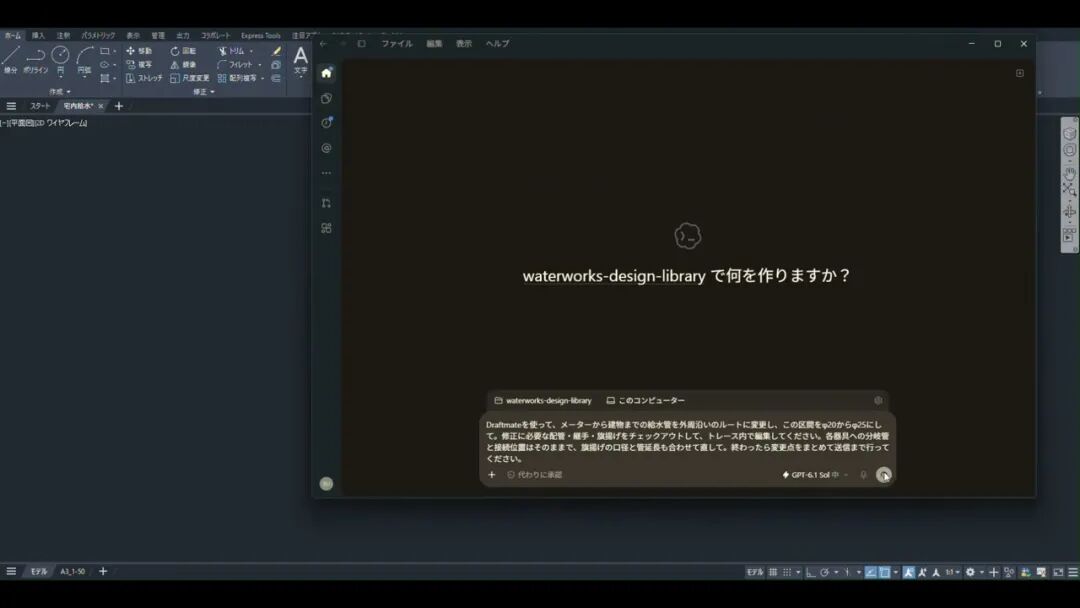Image resolution: width=1080 pixels, height=608 pixels.
Task: Select the Line (線分) tool in AutoCAD
Action: tap(10, 59)
